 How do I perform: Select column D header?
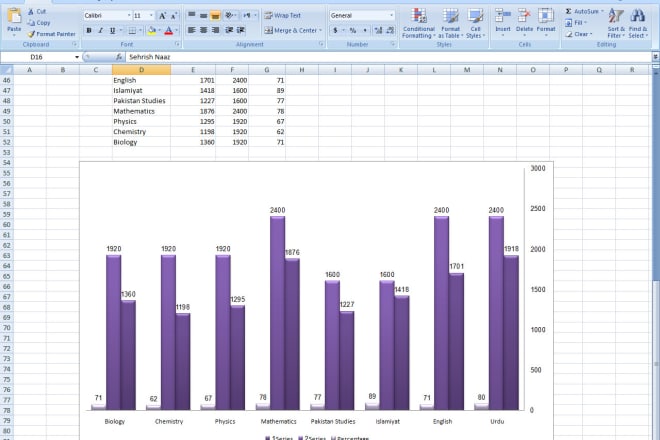click(141, 70)
